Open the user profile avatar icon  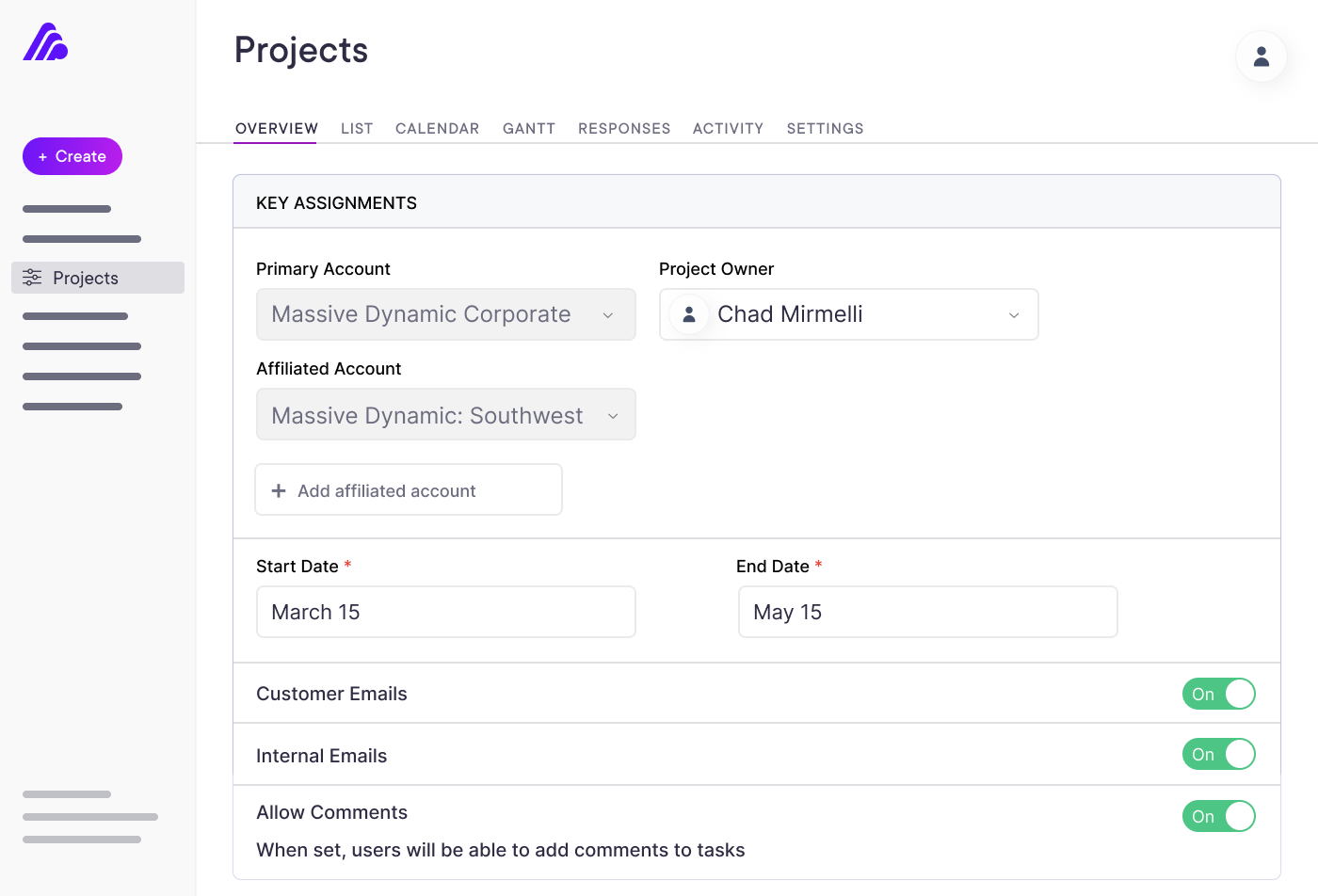click(1261, 56)
